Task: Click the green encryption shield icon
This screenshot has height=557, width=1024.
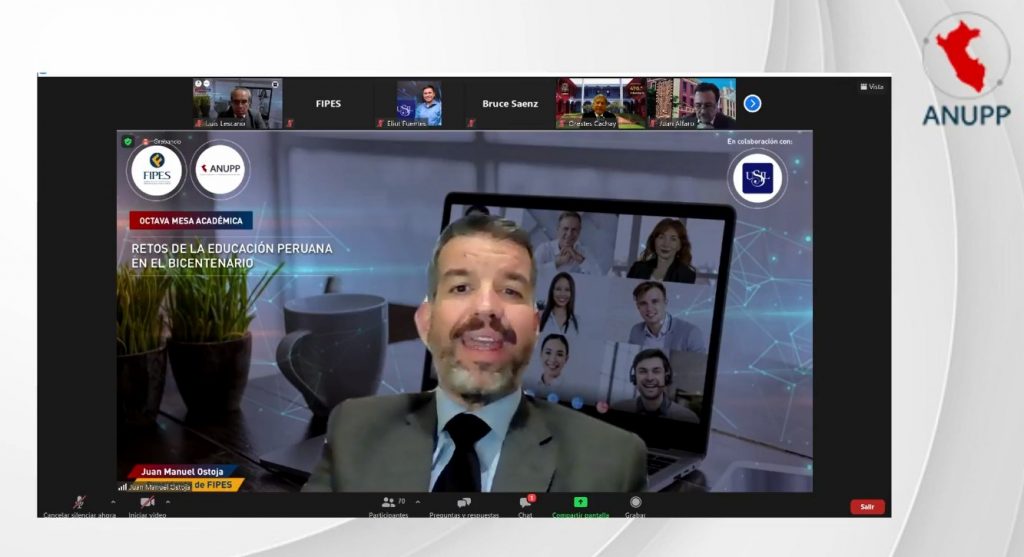Action: [128, 141]
